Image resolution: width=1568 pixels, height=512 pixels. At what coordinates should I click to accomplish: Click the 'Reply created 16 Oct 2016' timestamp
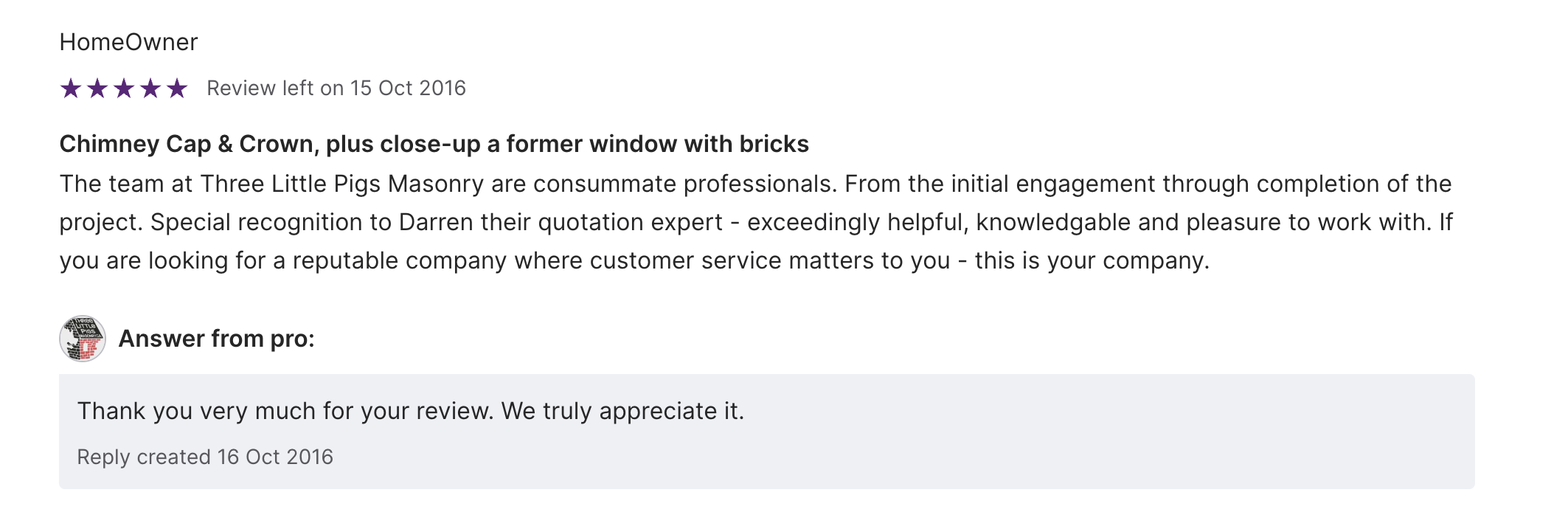[x=205, y=457]
